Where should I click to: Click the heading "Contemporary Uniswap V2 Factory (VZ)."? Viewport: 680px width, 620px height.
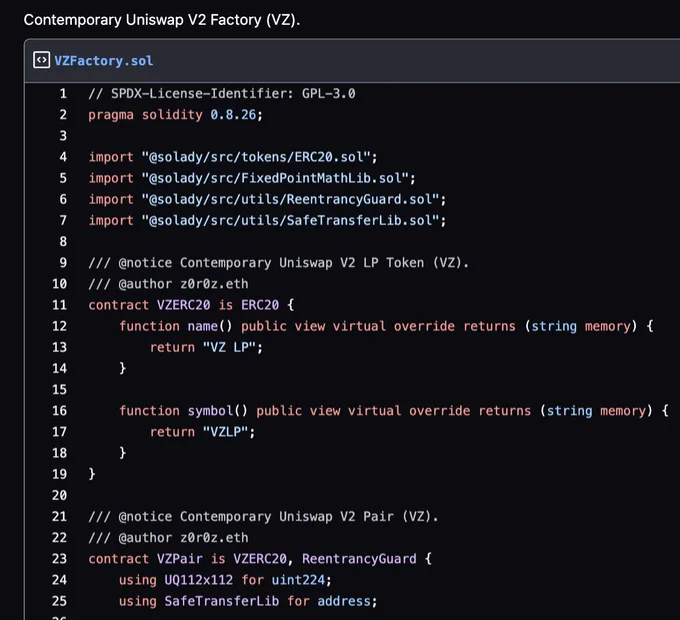point(162,20)
